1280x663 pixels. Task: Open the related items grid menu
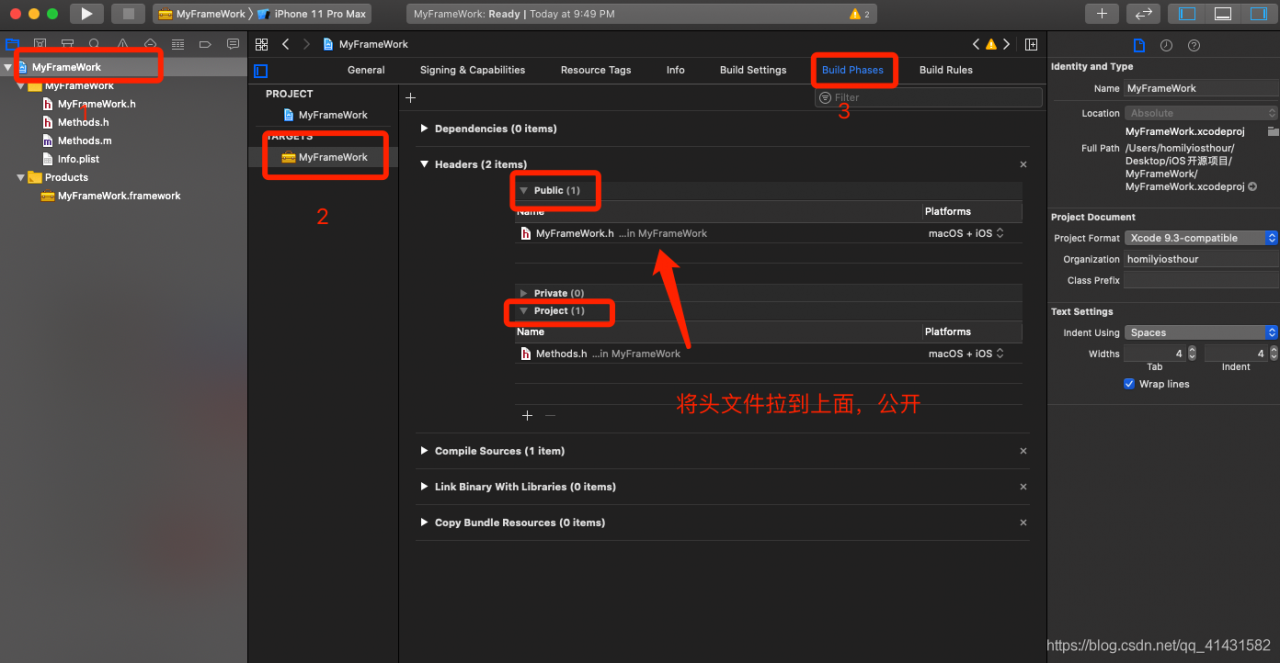(x=262, y=44)
